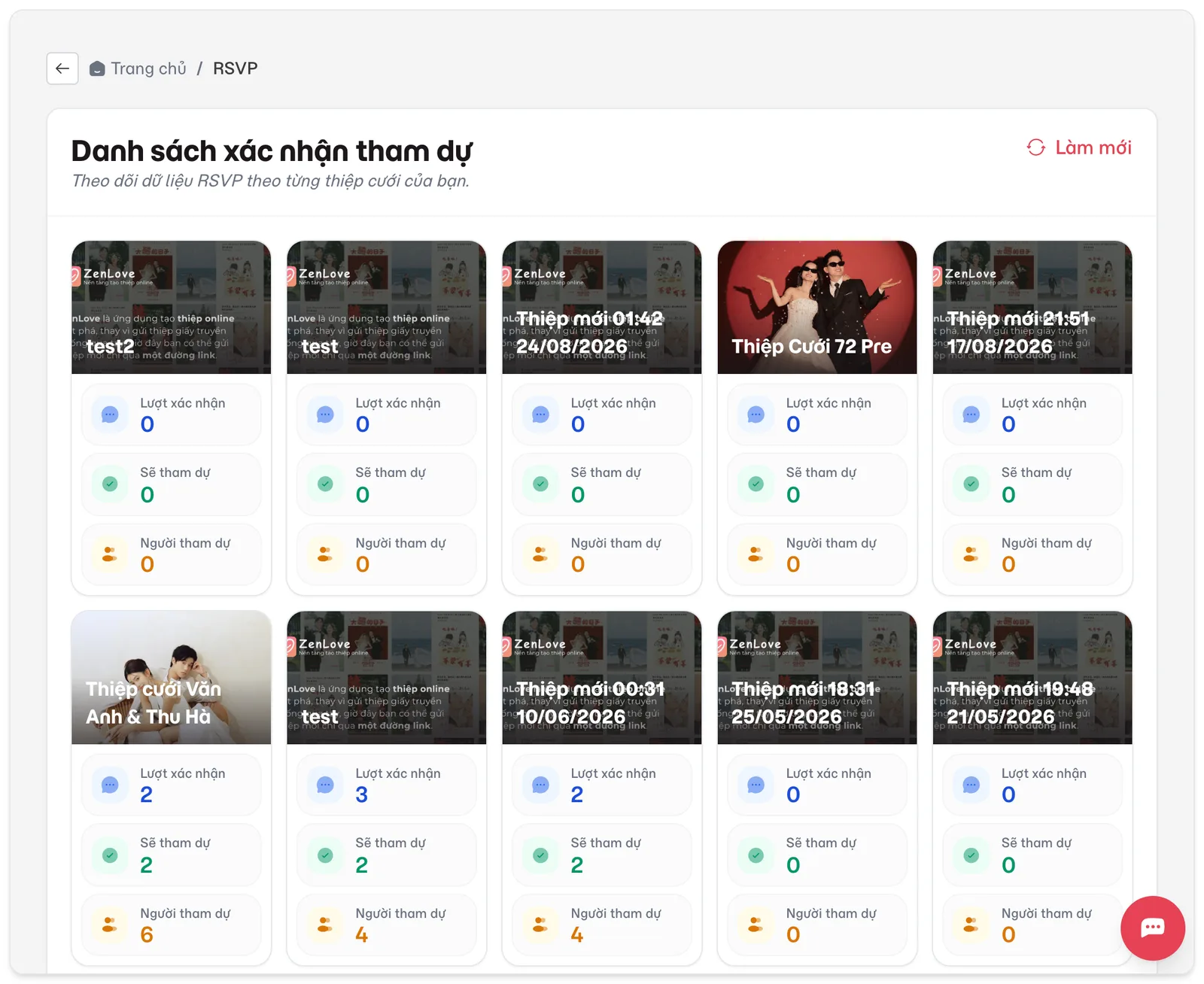Open Trang chủ breadcrumb link
The image size is (1204, 984).
click(138, 68)
